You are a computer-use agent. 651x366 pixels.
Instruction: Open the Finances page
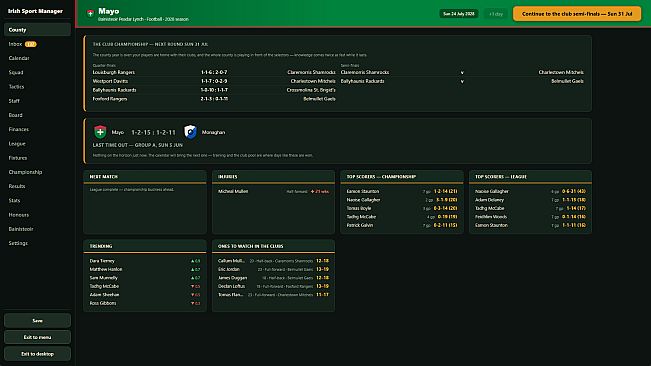coord(37,129)
